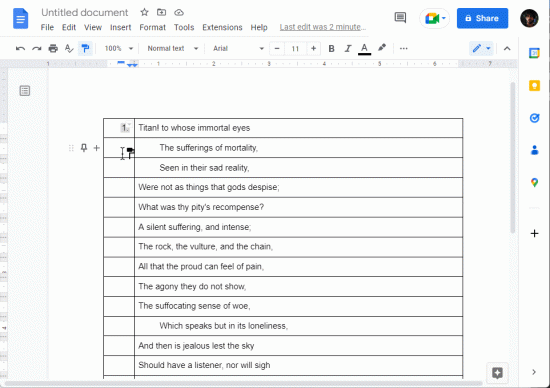Open Google Calendar side panel
The width and height of the screenshot is (550, 388).
tap(534, 53)
